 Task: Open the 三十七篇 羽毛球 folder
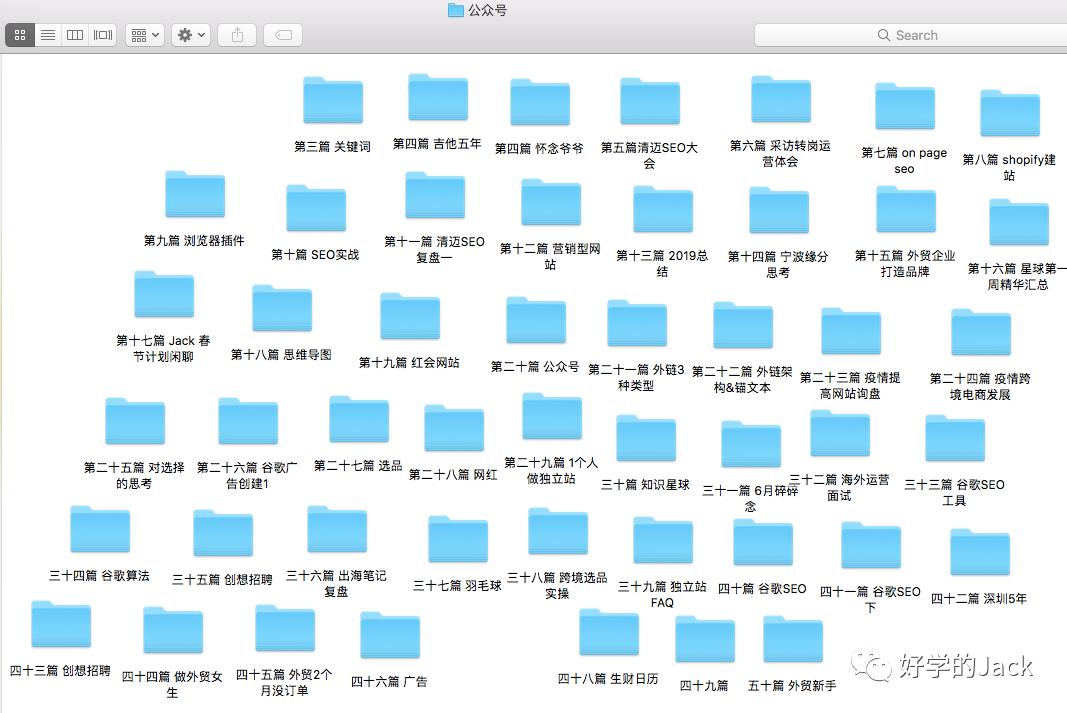[457, 538]
